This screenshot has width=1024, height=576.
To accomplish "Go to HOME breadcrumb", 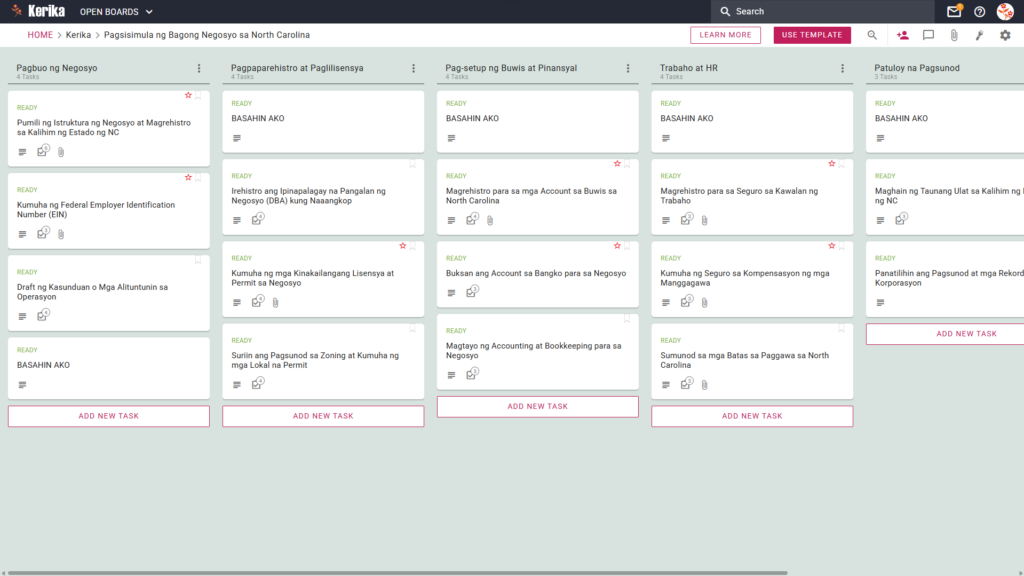I will [40, 35].
